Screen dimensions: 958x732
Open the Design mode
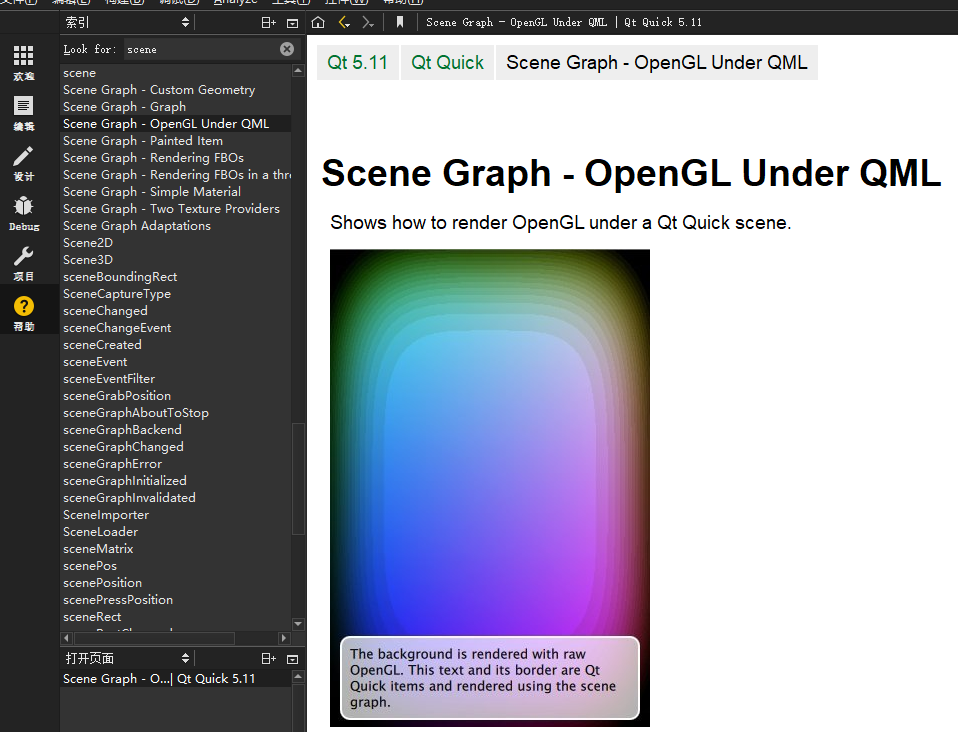[23, 162]
